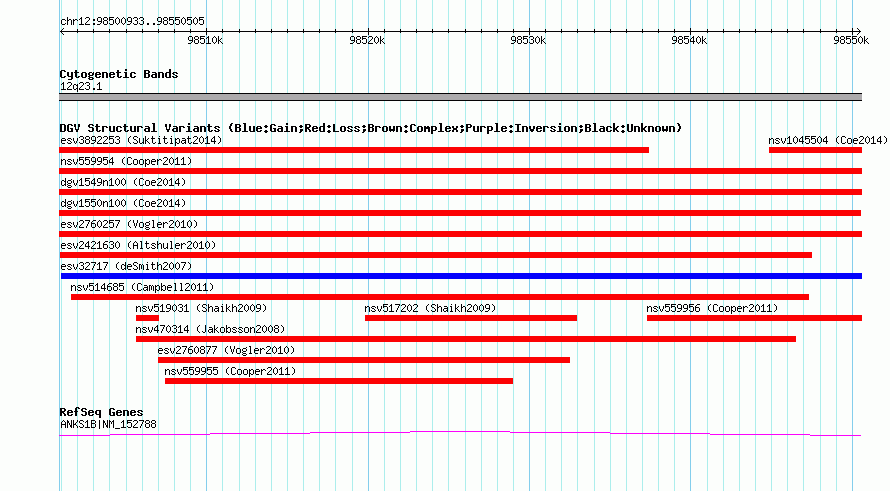Click the 98530k ruler tick label

click(528, 40)
